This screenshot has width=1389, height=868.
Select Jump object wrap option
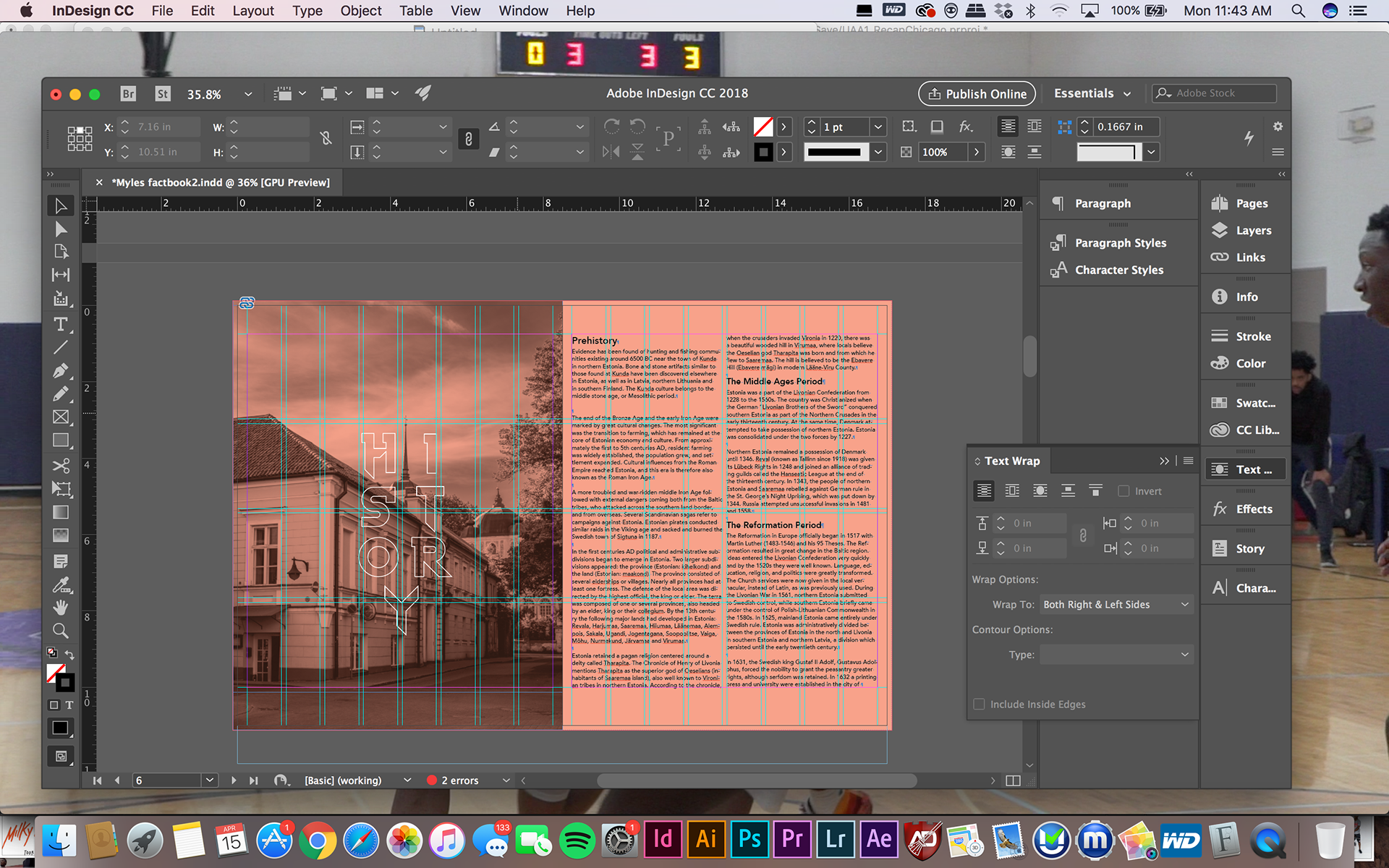pos(1068,491)
